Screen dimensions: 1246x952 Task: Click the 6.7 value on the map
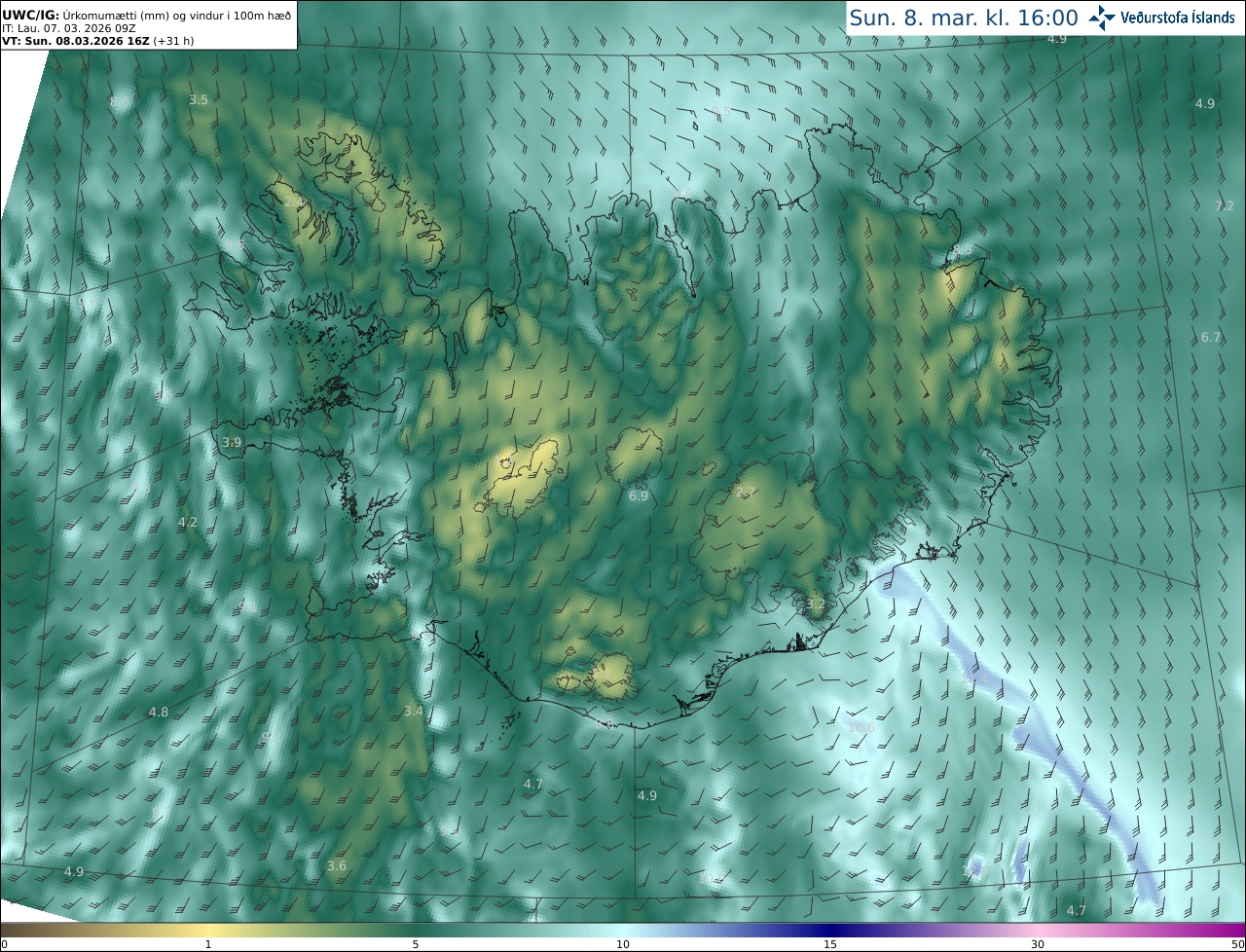coord(1210,338)
